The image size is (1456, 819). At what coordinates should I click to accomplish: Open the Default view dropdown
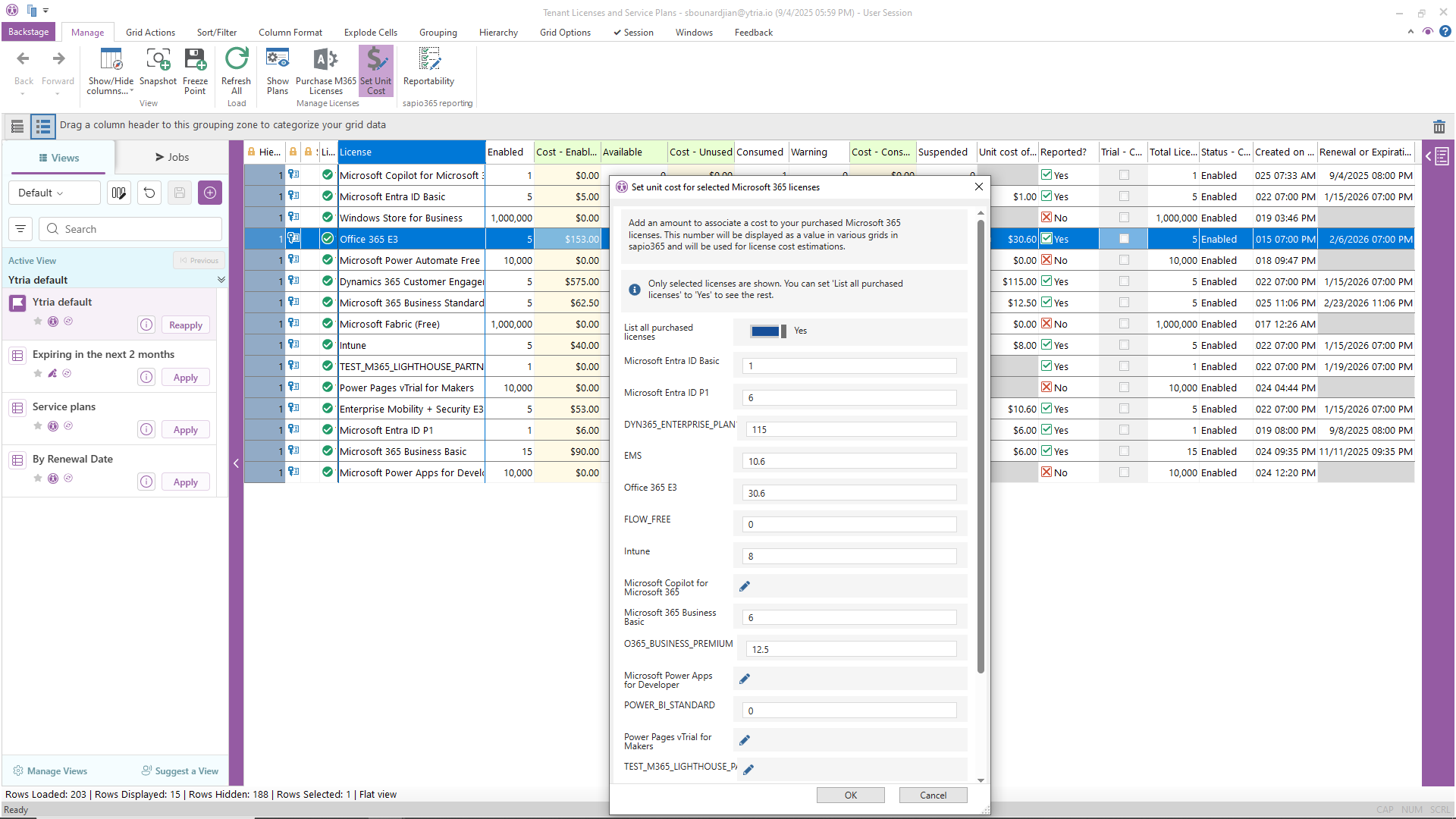53,193
